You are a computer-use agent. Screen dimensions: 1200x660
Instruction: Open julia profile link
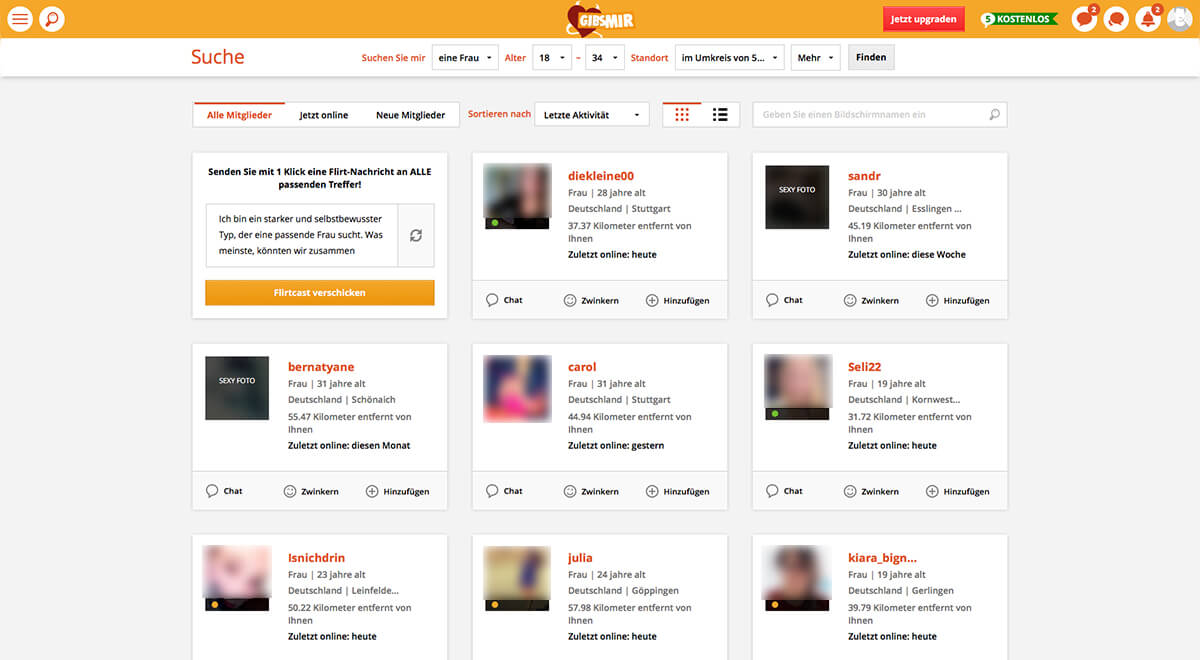[x=580, y=558]
